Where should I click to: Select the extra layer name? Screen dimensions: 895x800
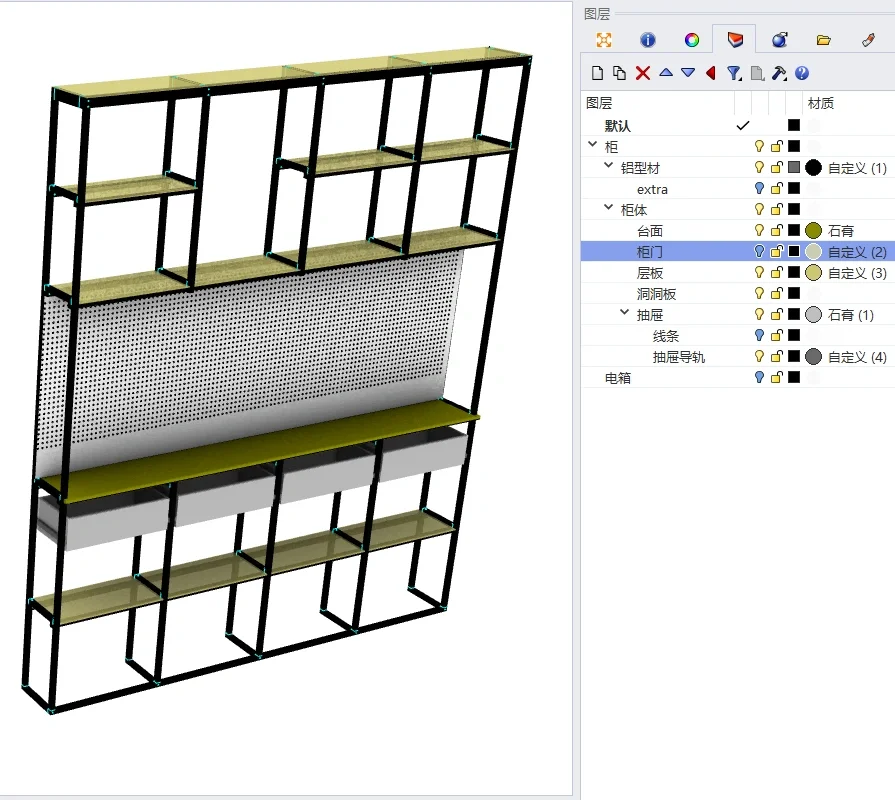652,189
